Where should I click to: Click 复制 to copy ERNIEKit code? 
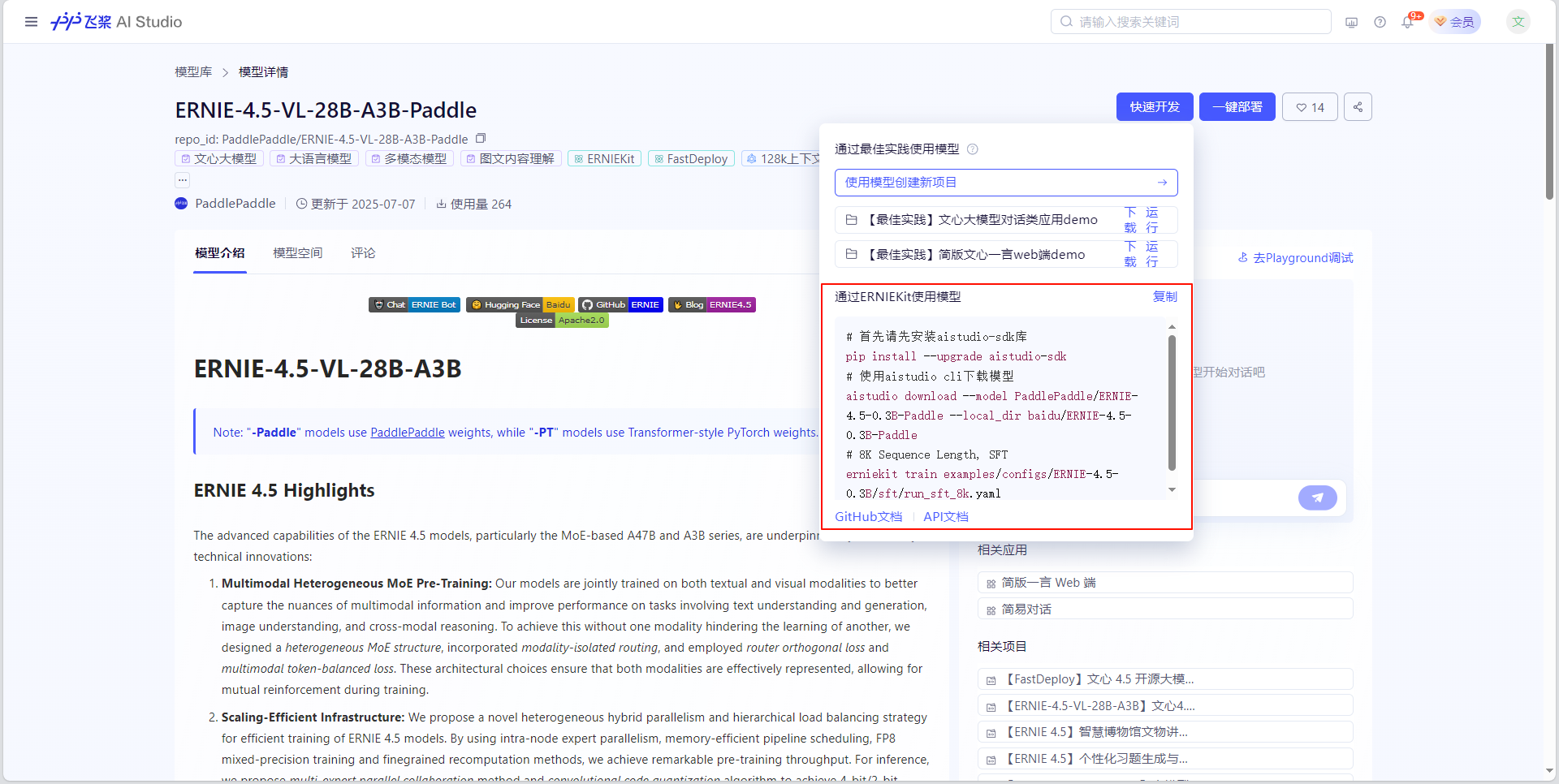point(1165,297)
